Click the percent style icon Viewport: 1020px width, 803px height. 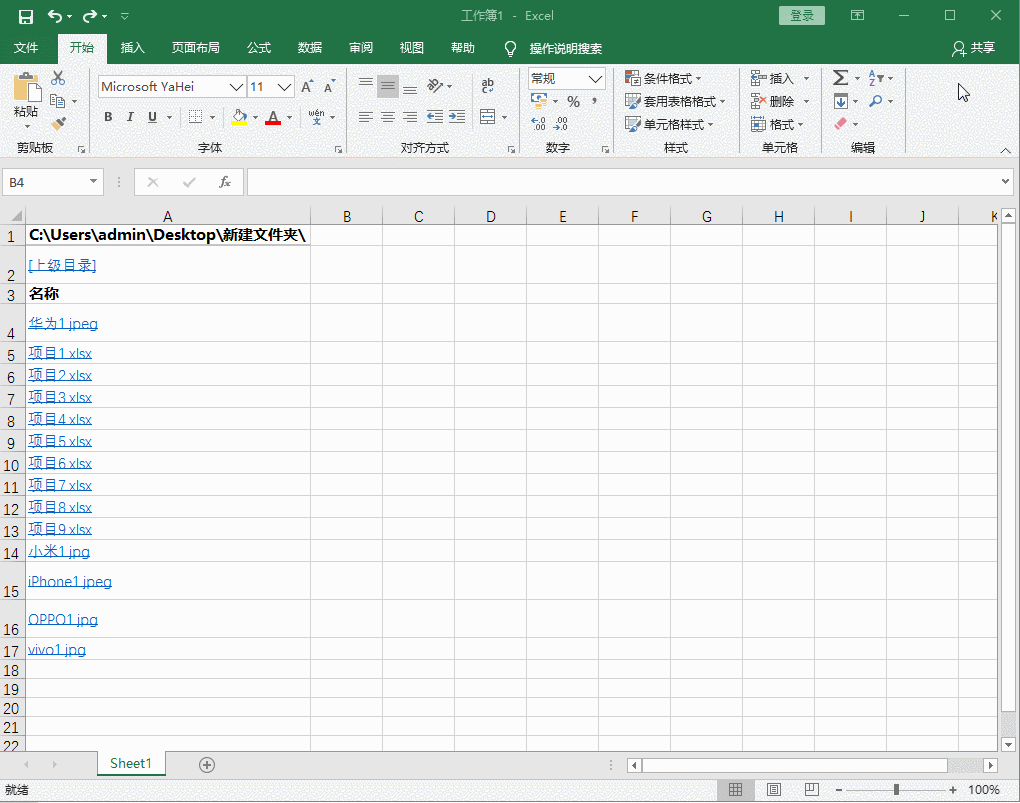pyautogui.click(x=573, y=102)
